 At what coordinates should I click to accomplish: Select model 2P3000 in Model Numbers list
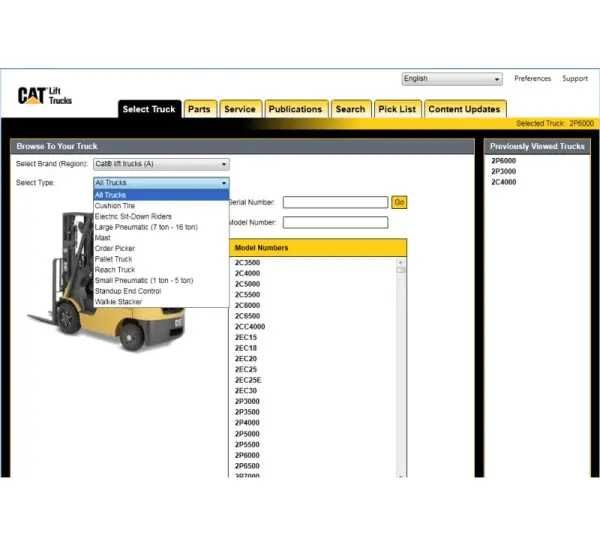pos(247,401)
